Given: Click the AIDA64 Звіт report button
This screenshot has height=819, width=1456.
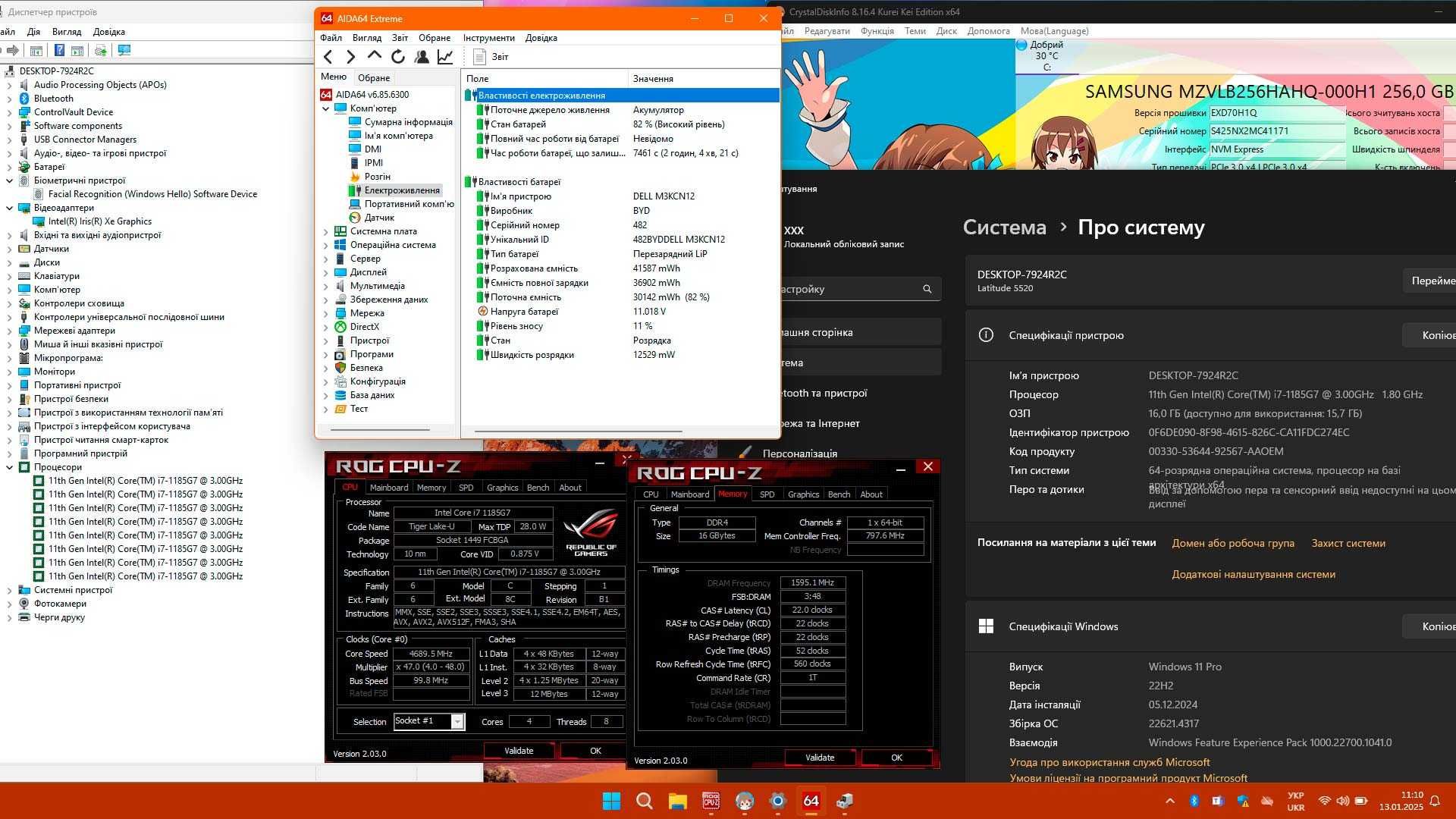Looking at the screenshot, I should click(x=491, y=57).
